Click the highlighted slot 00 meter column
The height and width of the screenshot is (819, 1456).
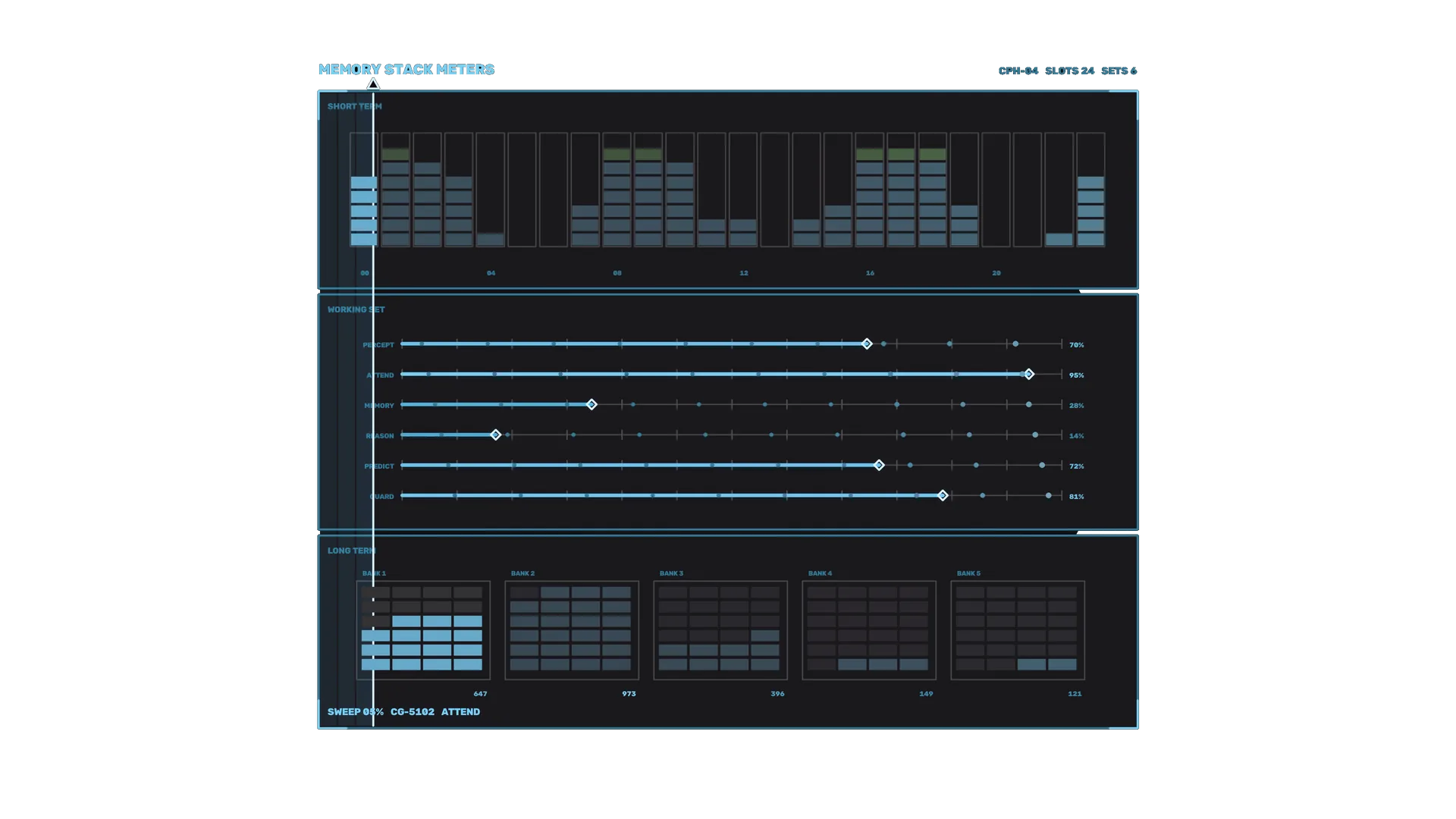click(x=363, y=190)
